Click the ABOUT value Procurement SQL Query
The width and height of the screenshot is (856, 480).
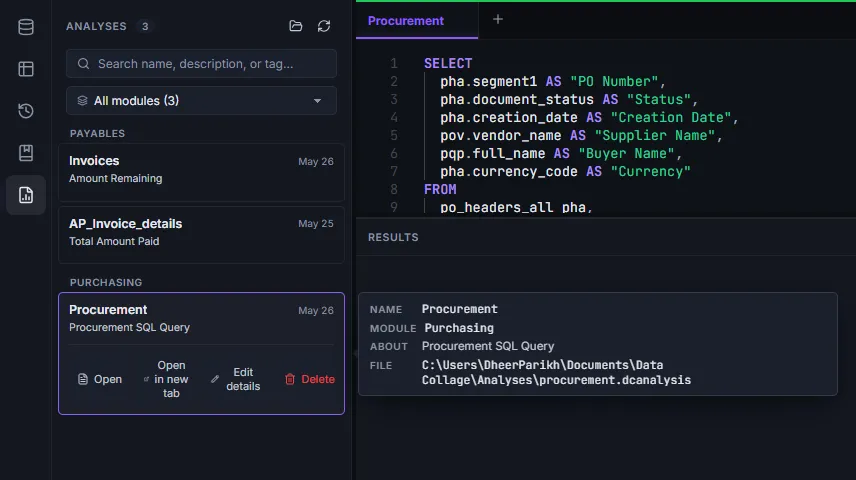click(x=488, y=346)
